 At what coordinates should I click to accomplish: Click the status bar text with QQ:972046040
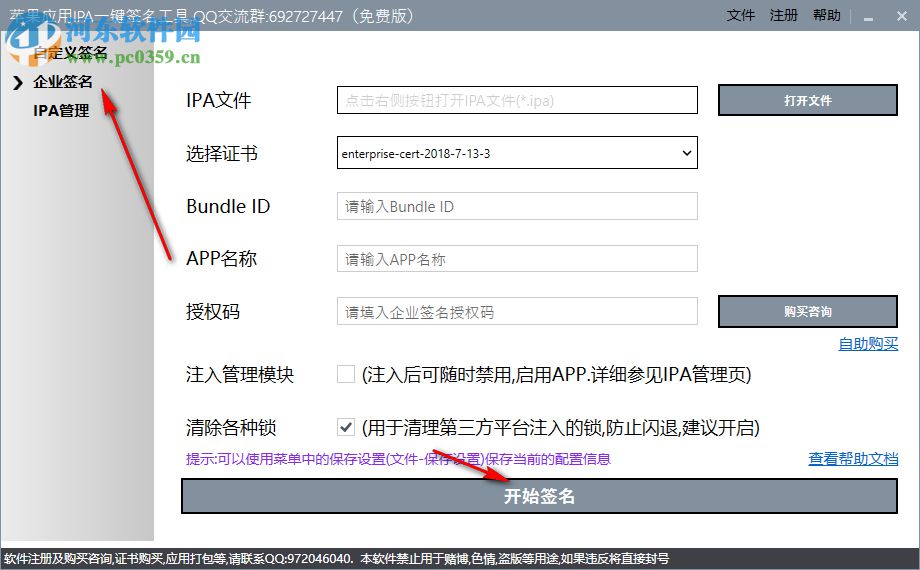click(x=336, y=558)
